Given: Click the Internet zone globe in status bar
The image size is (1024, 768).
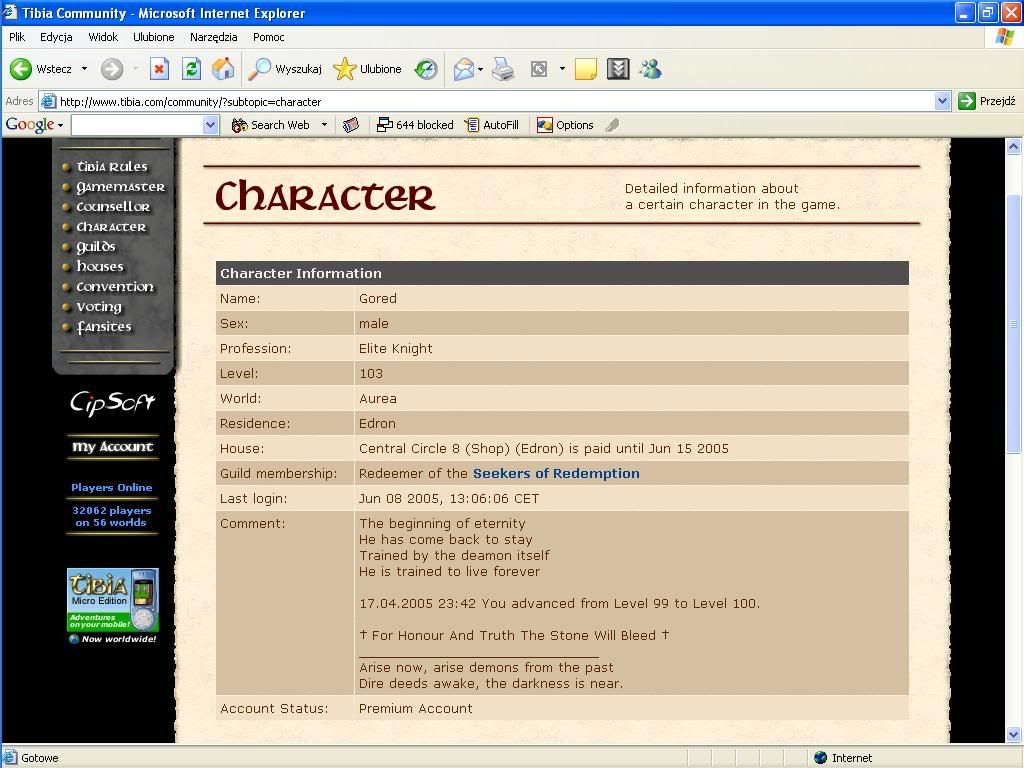Looking at the screenshot, I should pos(821,758).
